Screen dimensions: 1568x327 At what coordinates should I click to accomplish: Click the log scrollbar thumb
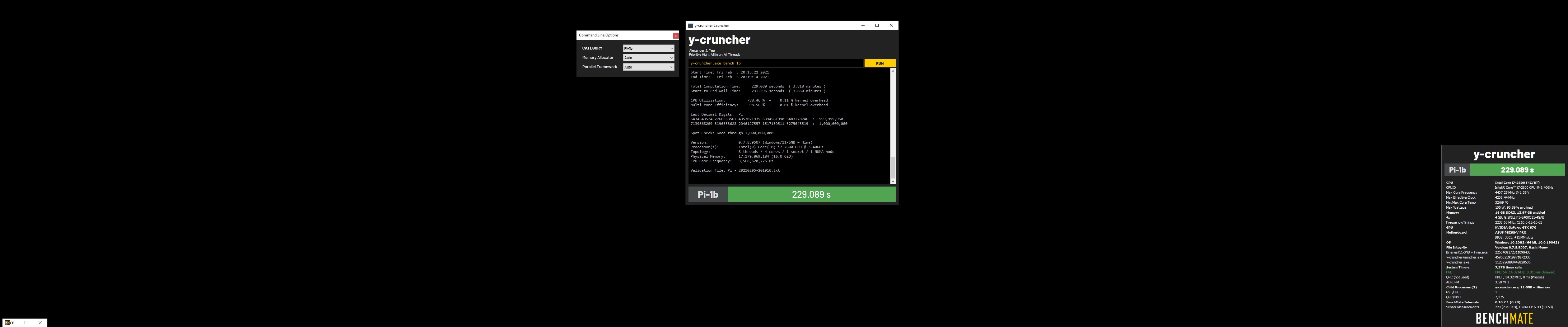coord(893,167)
